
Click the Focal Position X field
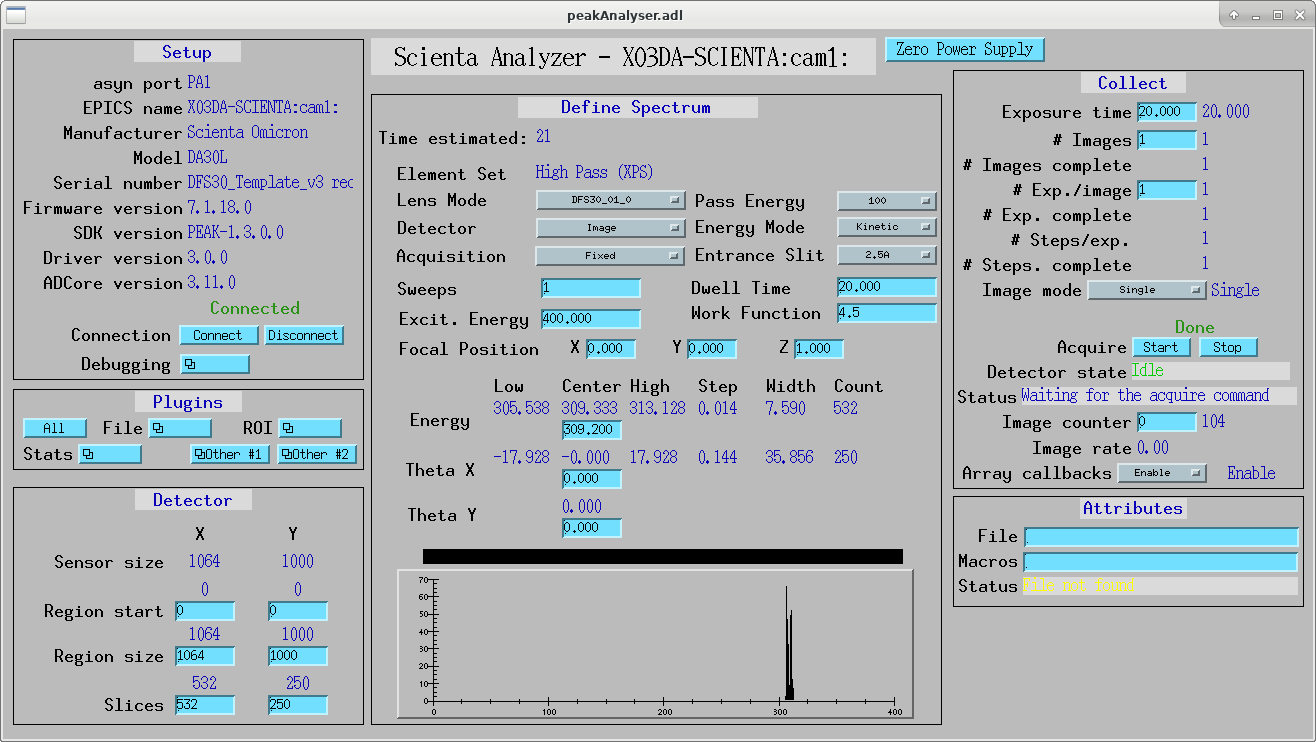611,349
